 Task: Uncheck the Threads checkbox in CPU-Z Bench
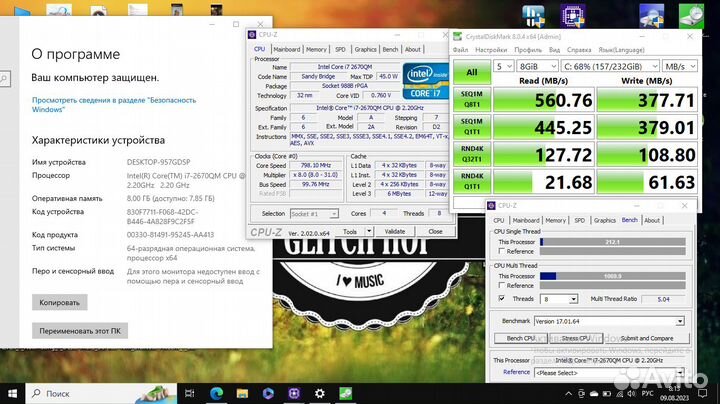501,298
